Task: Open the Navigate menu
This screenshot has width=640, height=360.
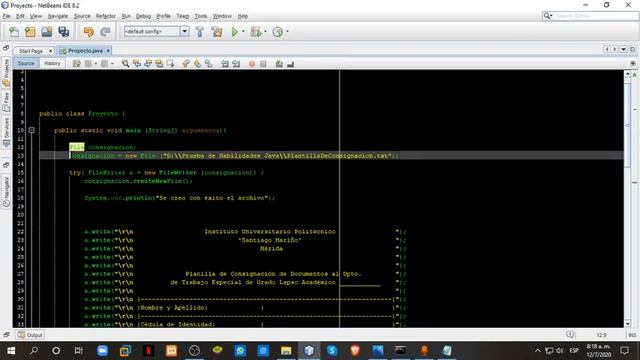Action: pyautogui.click(x=58, y=16)
